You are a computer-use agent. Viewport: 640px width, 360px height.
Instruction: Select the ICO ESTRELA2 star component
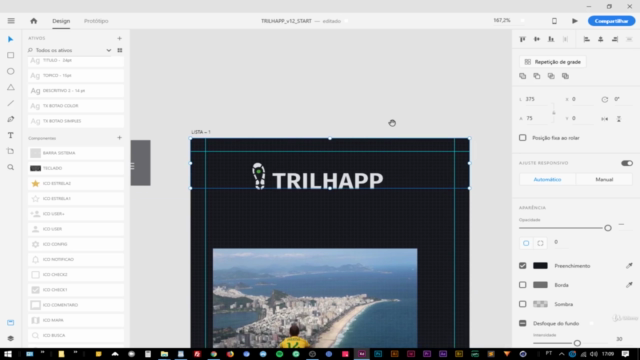(76, 183)
